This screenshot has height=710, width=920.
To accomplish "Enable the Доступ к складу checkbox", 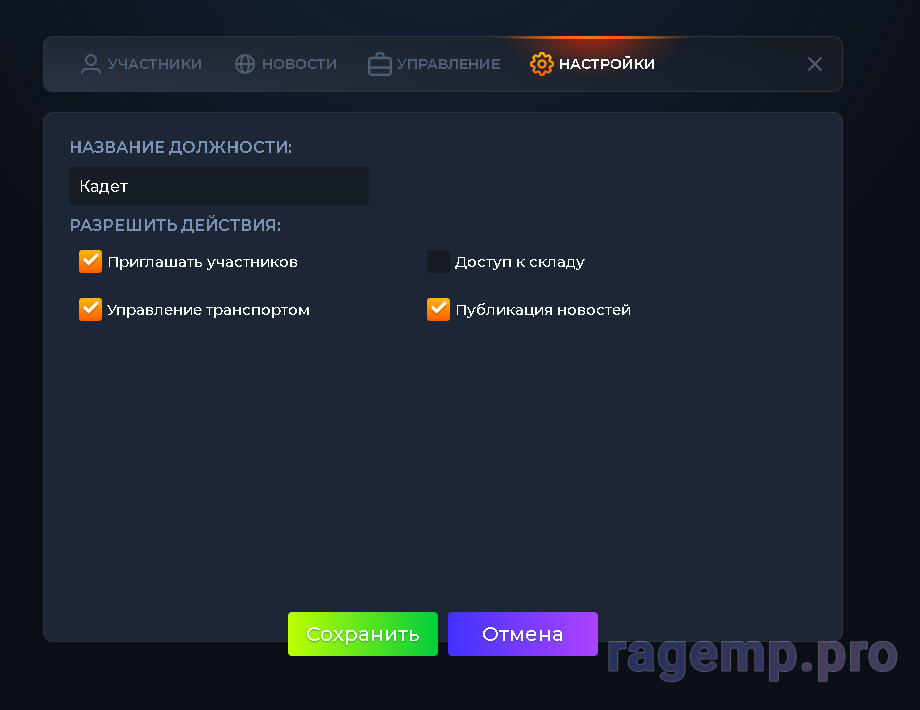I will click(438, 262).
